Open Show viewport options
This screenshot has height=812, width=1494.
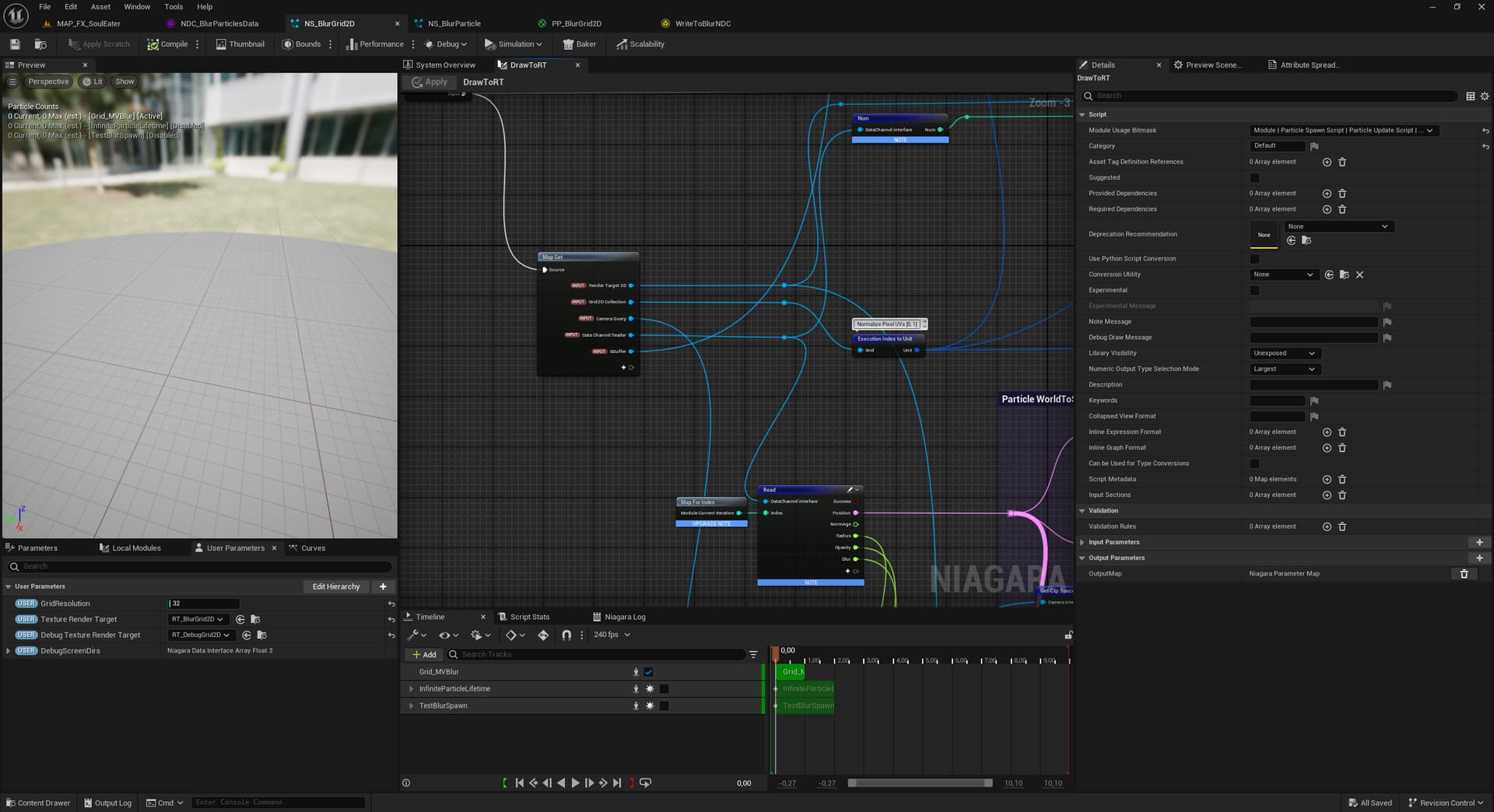[124, 82]
